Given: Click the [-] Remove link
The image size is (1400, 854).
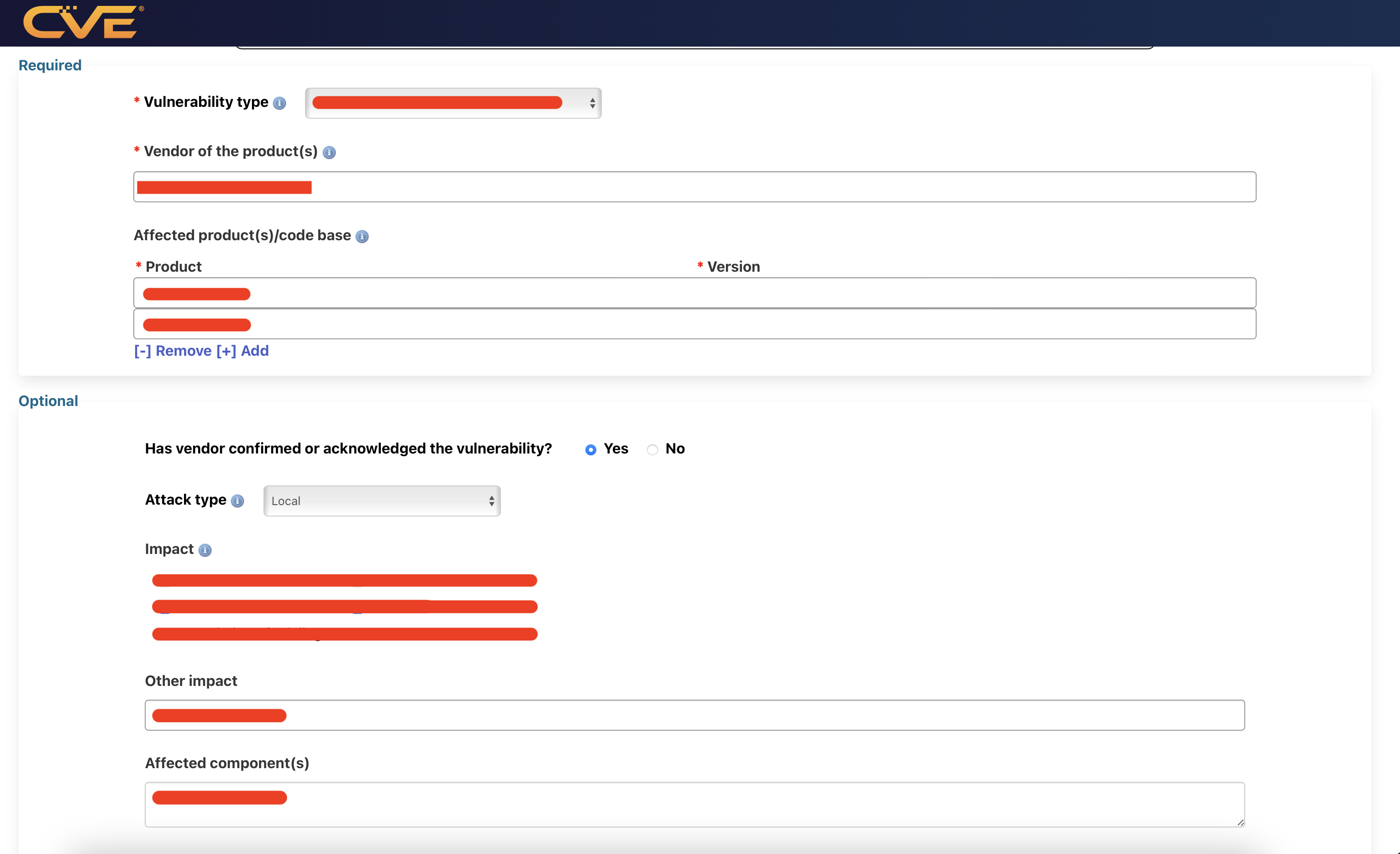Looking at the screenshot, I should tap(173, 351).
